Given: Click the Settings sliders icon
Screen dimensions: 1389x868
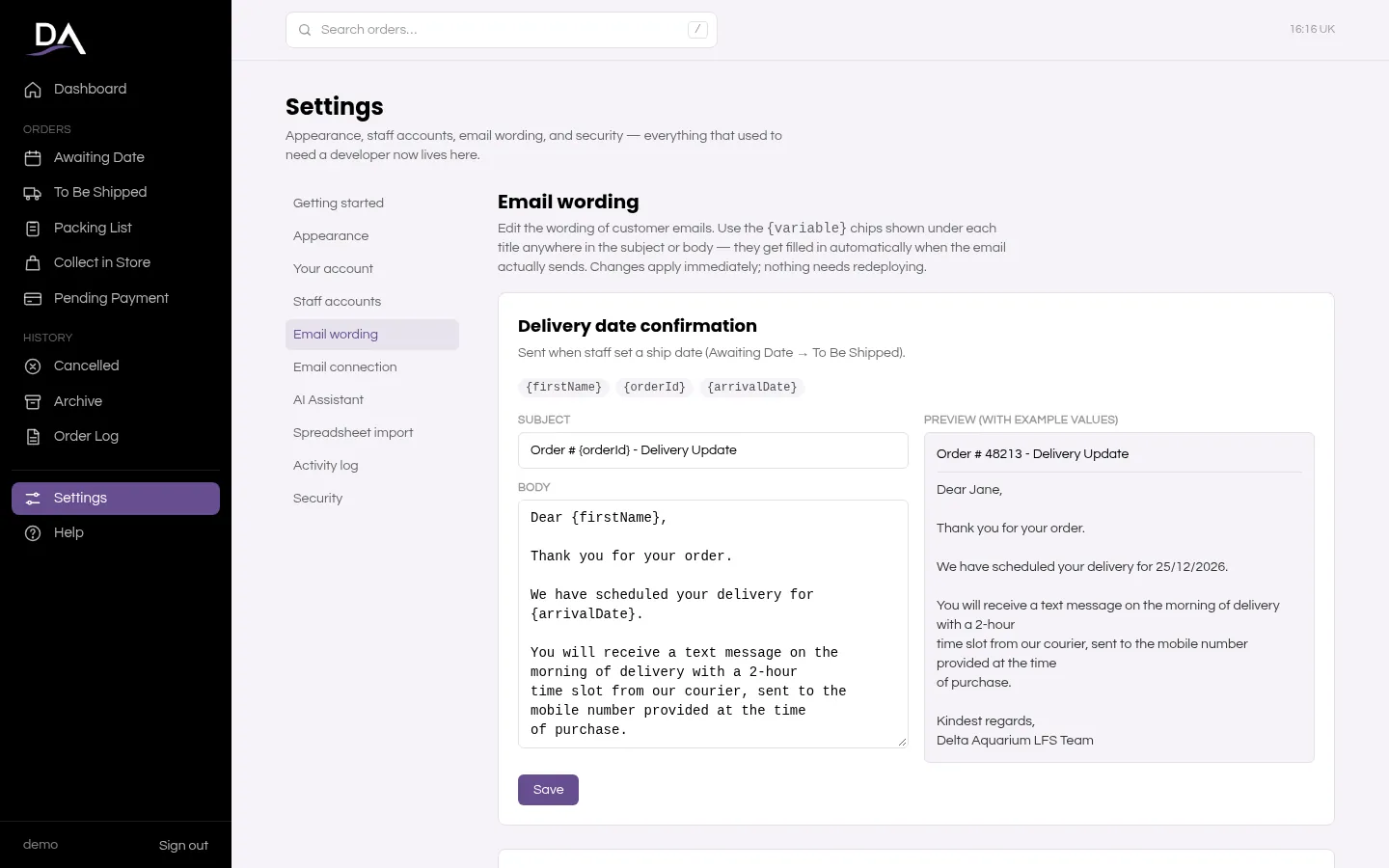Looking at the screenshot, I should [x=33, y=499].
